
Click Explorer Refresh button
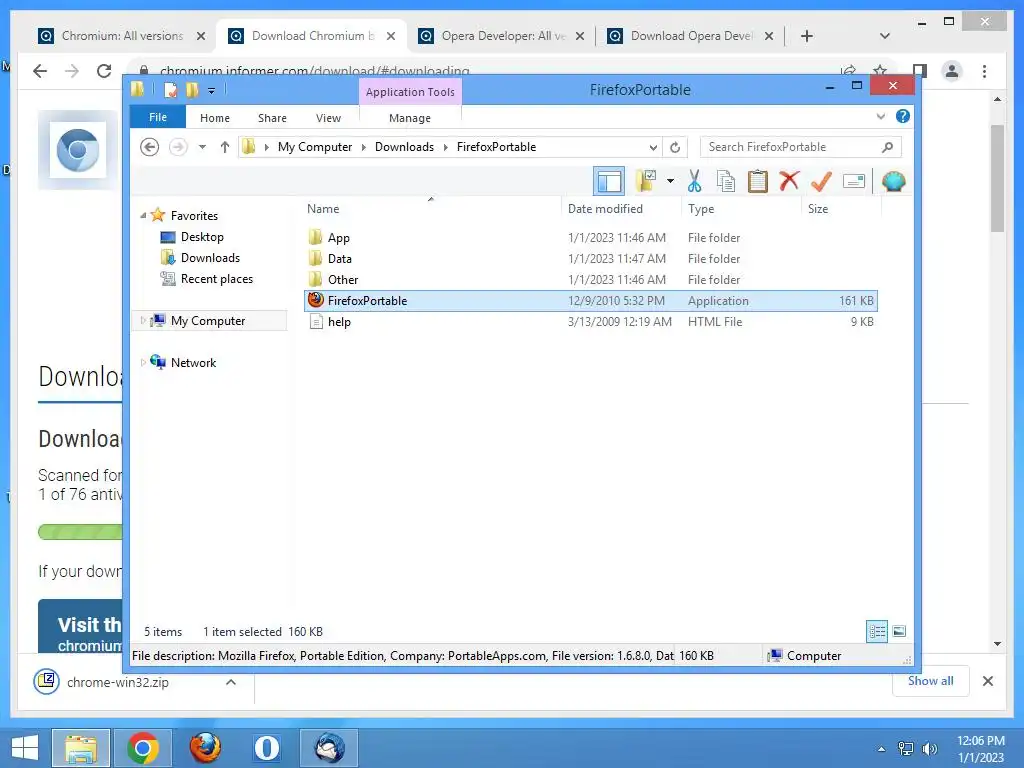(675, 148)
